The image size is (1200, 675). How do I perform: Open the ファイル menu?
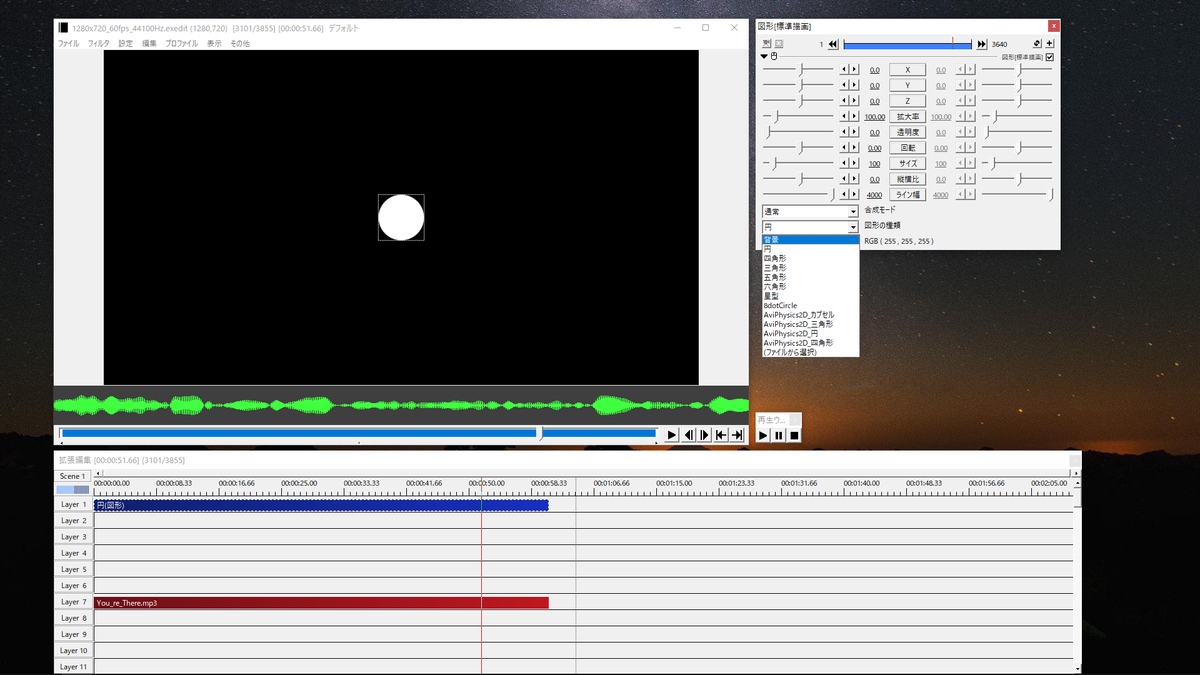[x=68, y=44]
